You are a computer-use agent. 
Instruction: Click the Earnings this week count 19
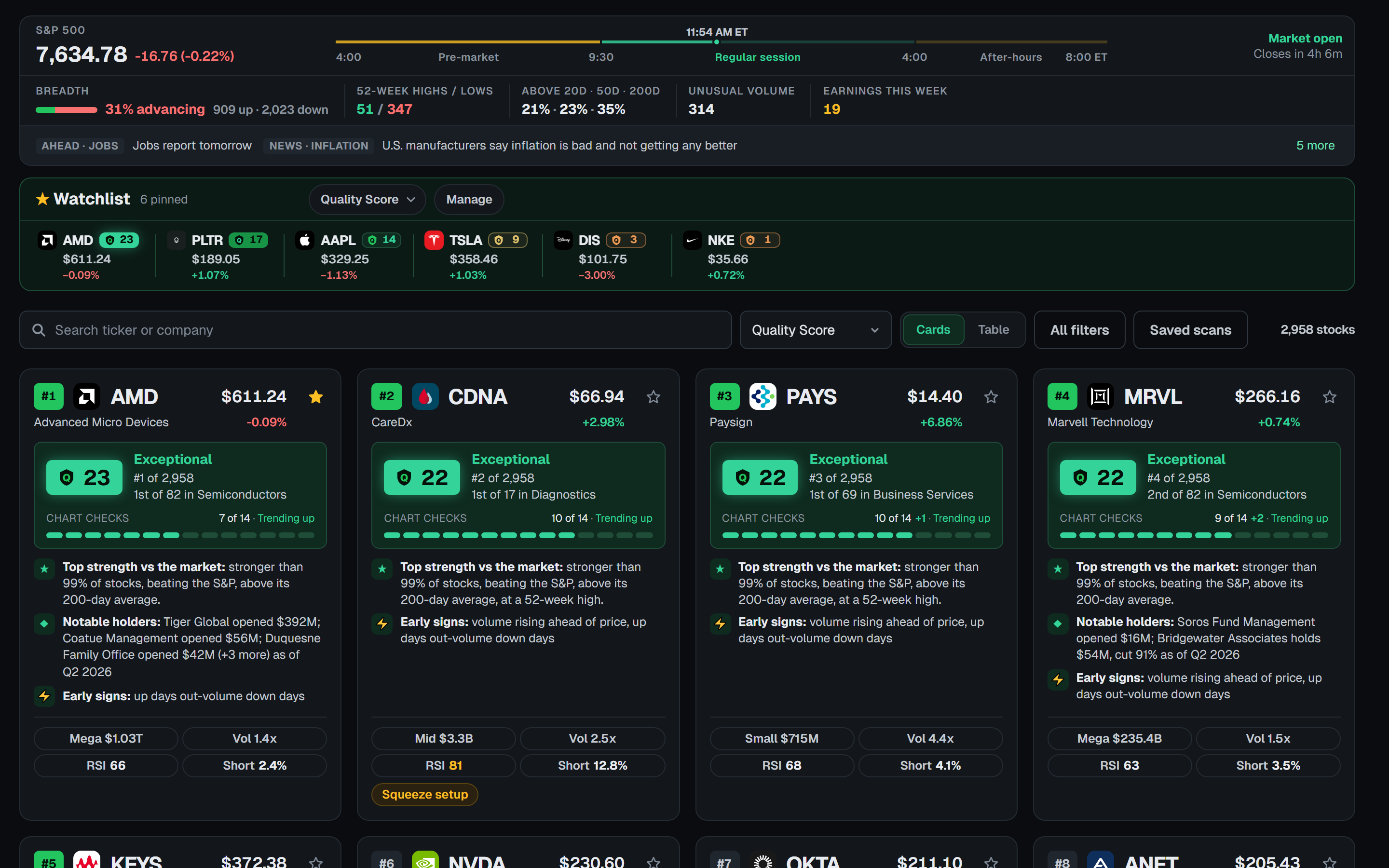click(831, 109)
